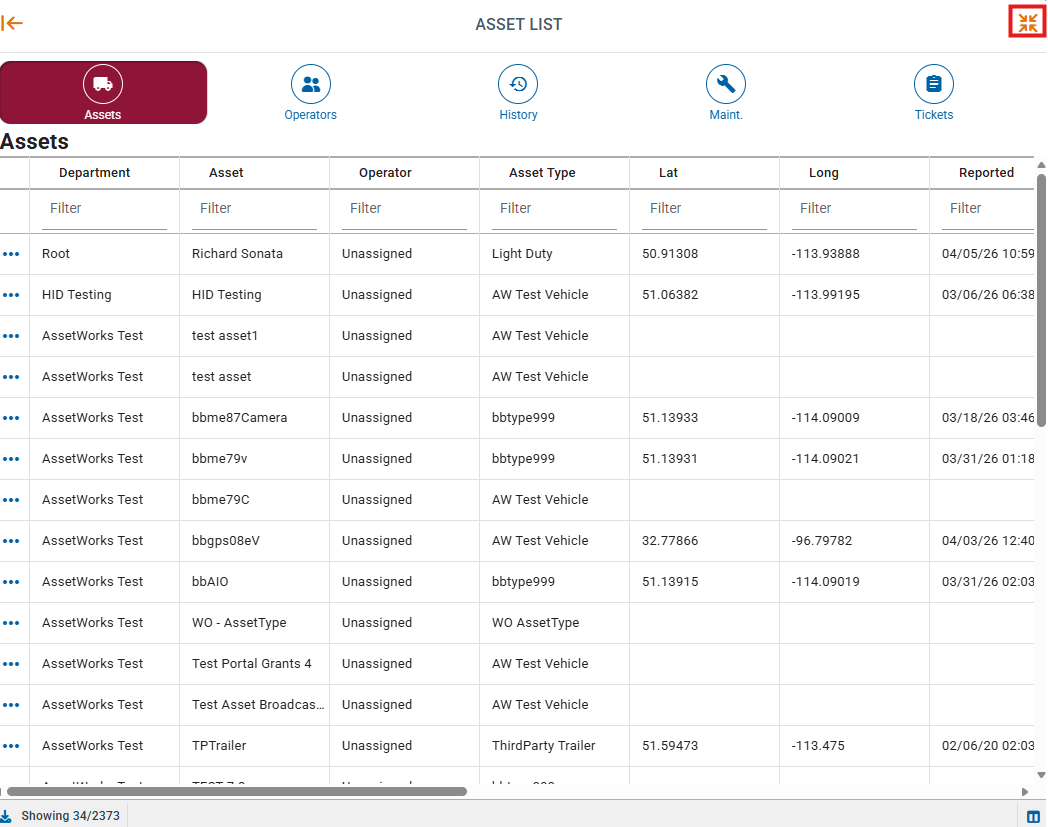1048x827 pixels.
Task: Sort by the Reported column header
Action: 987,172
